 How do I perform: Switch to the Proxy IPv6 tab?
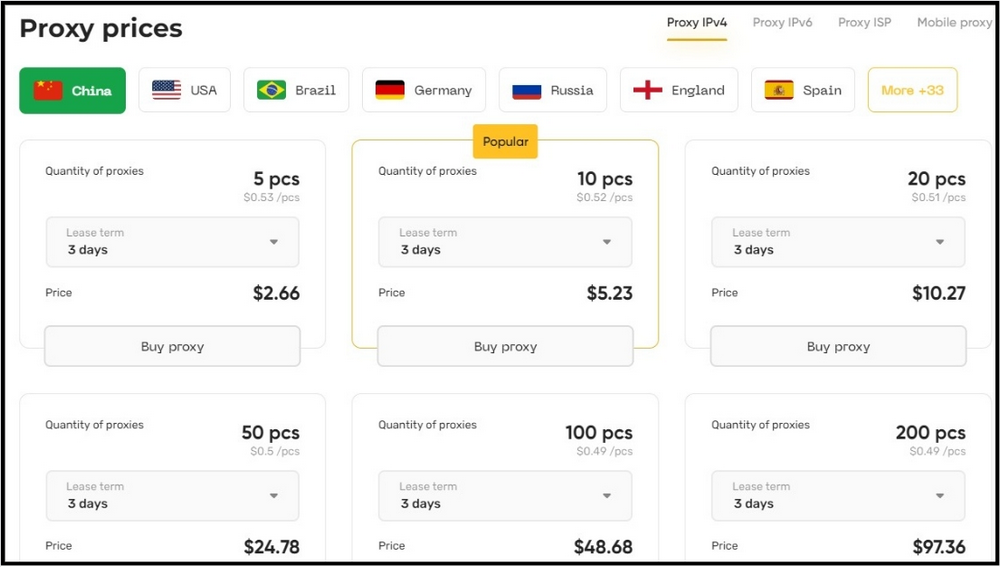click(783, 23)
